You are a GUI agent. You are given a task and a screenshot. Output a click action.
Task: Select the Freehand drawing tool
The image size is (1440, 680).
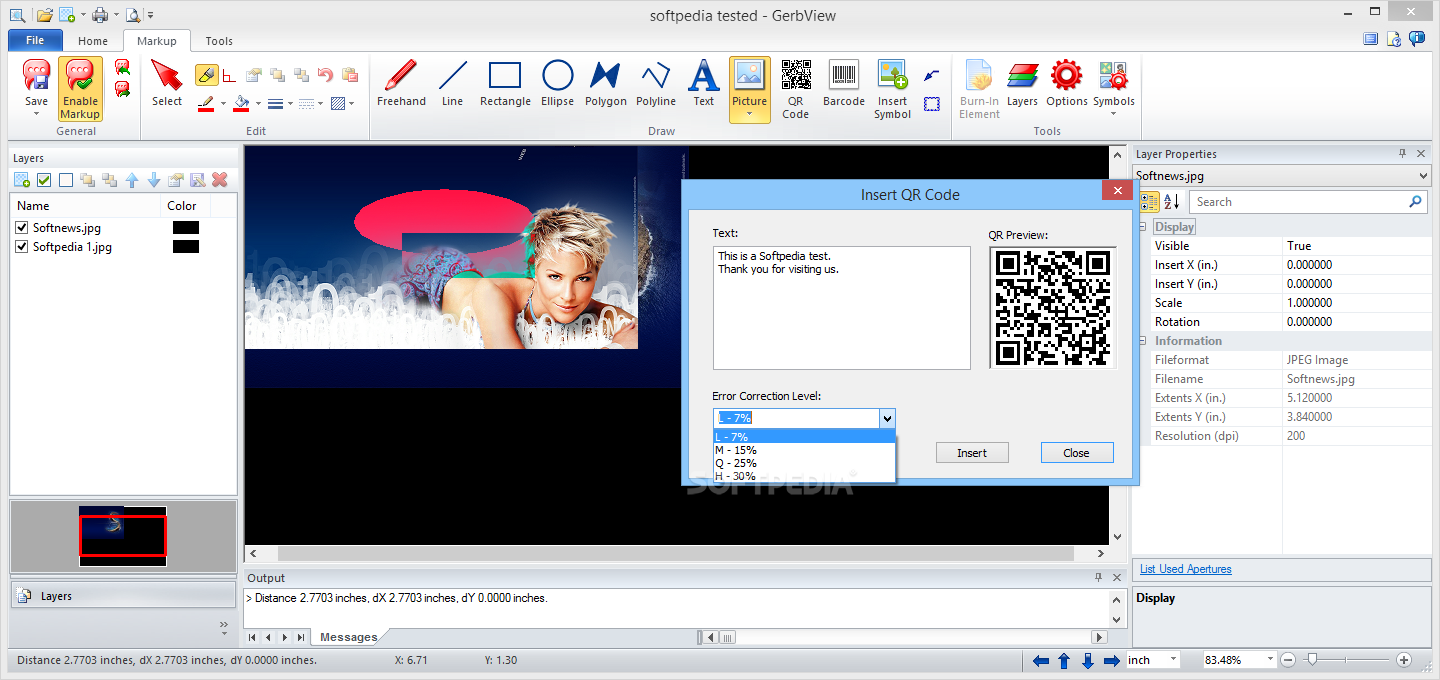pyautogui.click(x=401, y=84)
